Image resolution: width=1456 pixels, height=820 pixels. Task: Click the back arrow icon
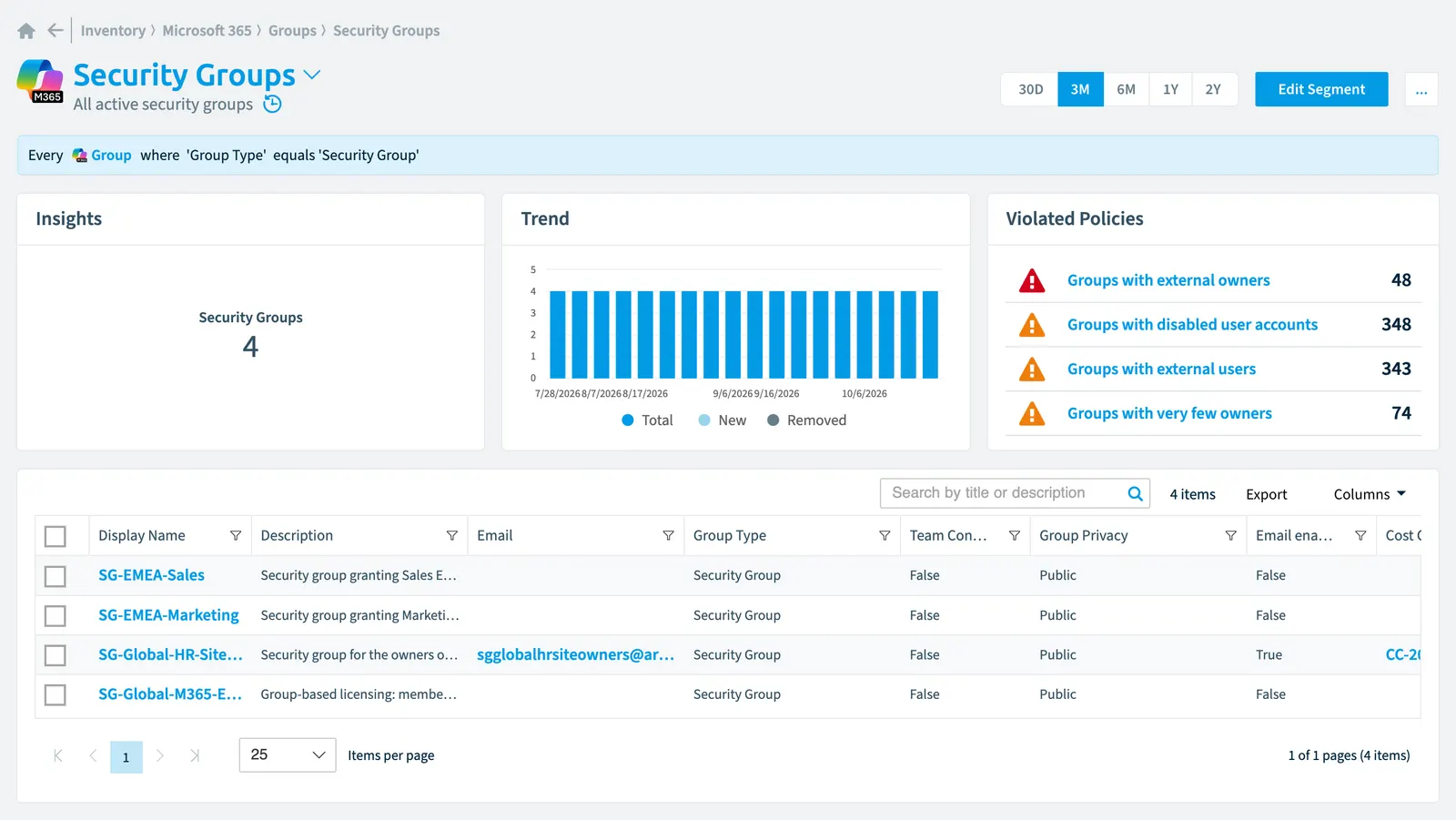coord(56,31)
